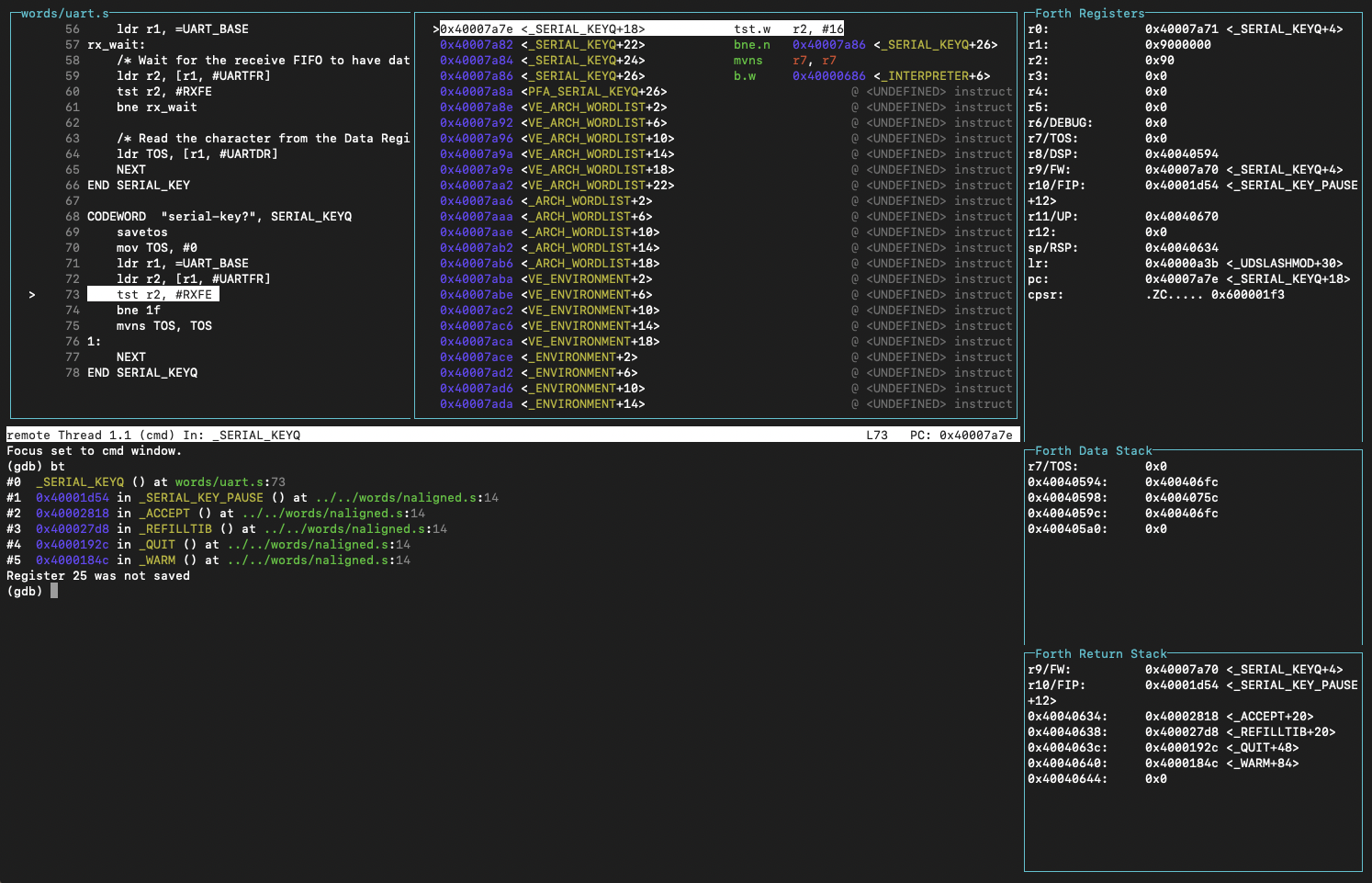Click the mvns instruction in the disassembly pane
The width and height of the screenshot is (1372, 883).
coord(748,61)
